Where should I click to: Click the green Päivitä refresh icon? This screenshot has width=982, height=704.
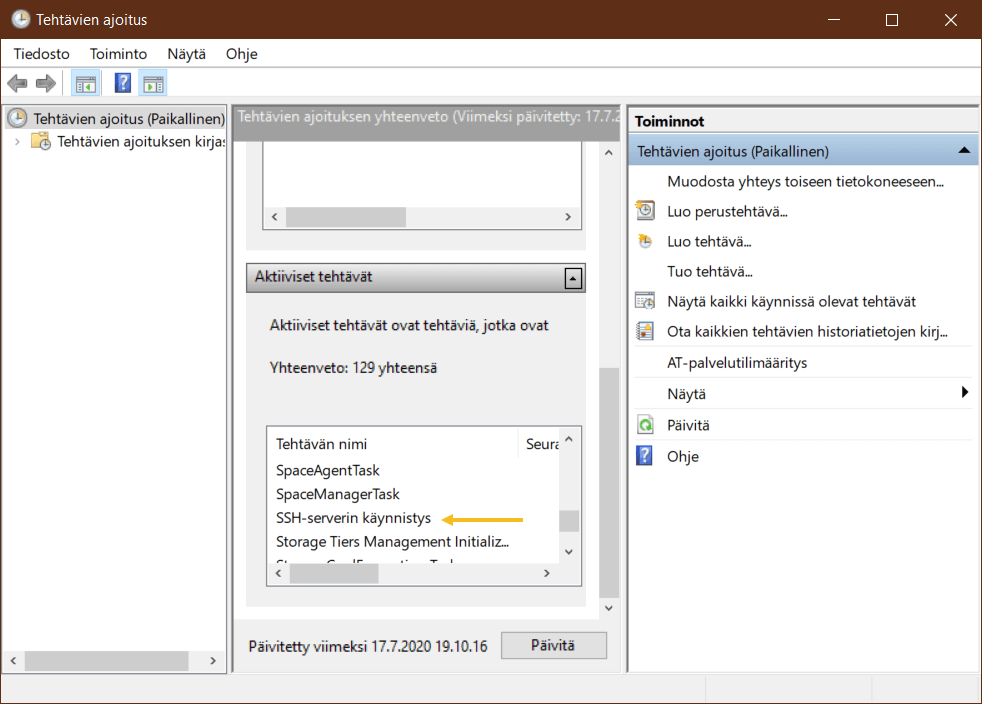click(x=646, y=425)
